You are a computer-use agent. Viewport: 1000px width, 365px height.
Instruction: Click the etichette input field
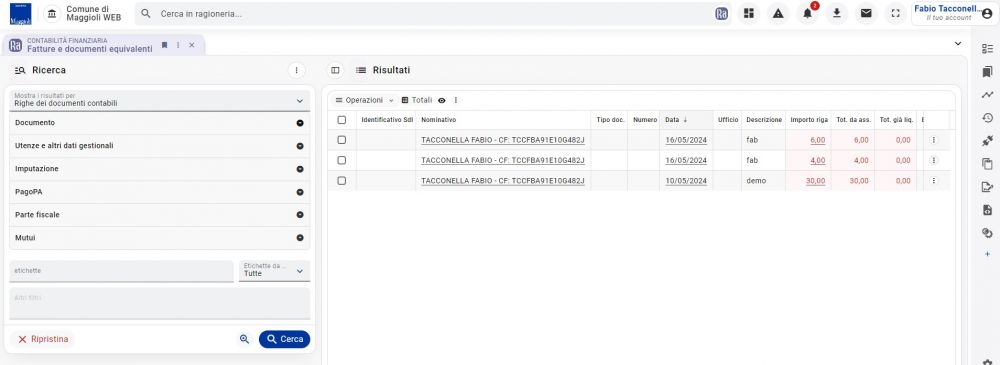pos(121,271)
